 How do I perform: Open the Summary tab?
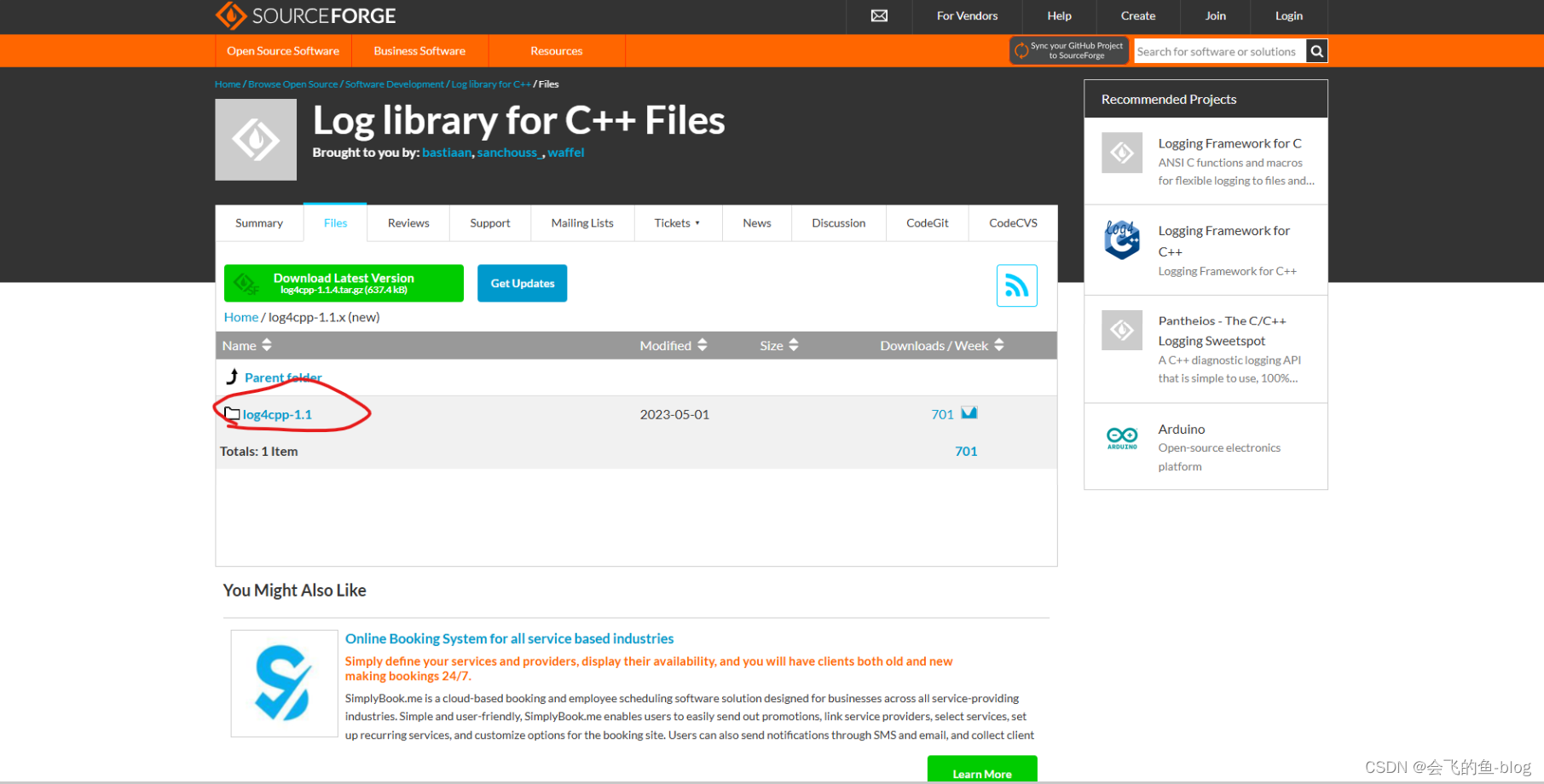coord(259,223)
